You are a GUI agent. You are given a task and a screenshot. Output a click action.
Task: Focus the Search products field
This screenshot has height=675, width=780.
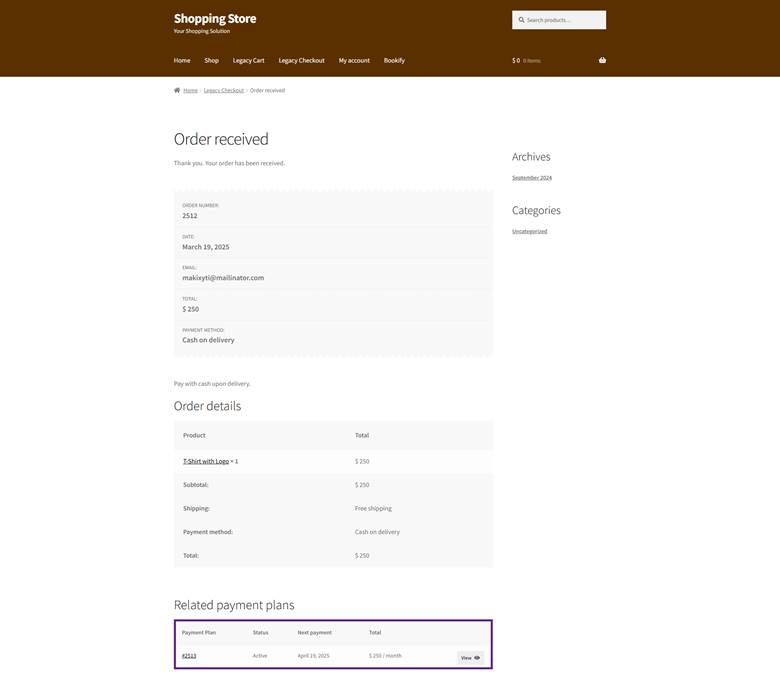click(x=559, y=20)
